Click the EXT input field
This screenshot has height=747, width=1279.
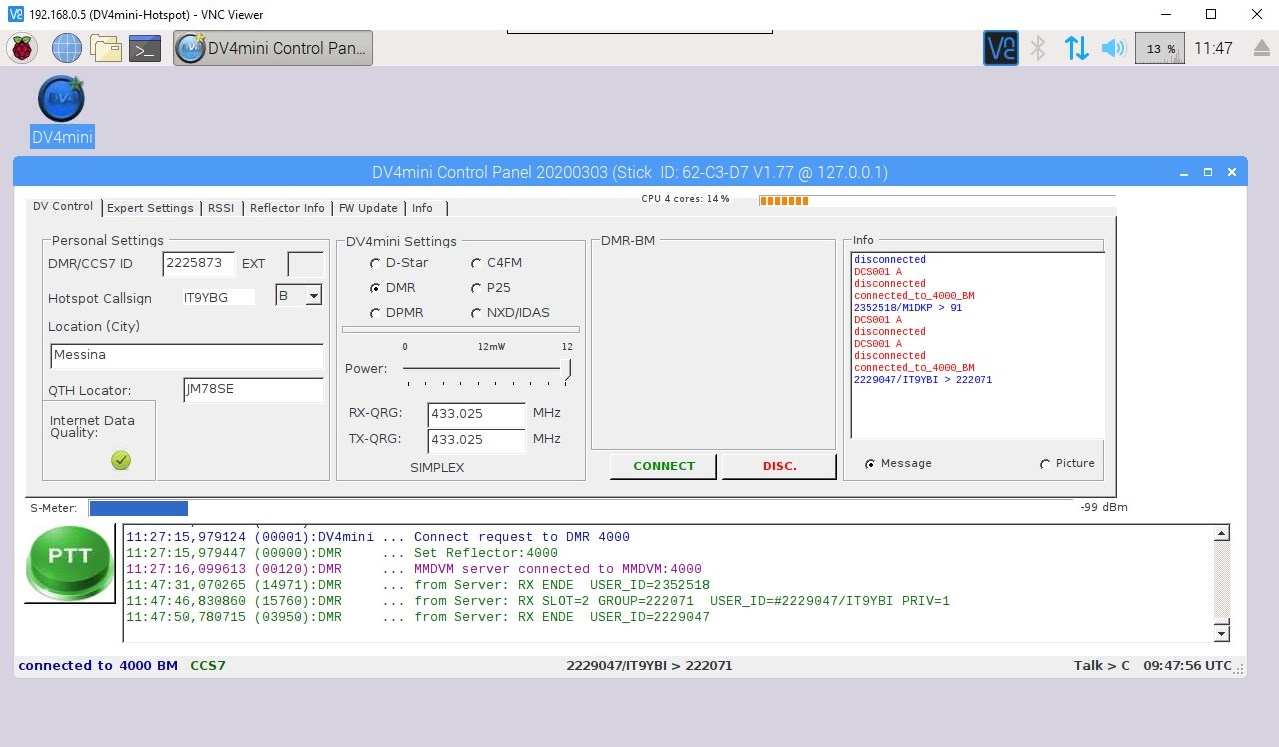[305, 264]
